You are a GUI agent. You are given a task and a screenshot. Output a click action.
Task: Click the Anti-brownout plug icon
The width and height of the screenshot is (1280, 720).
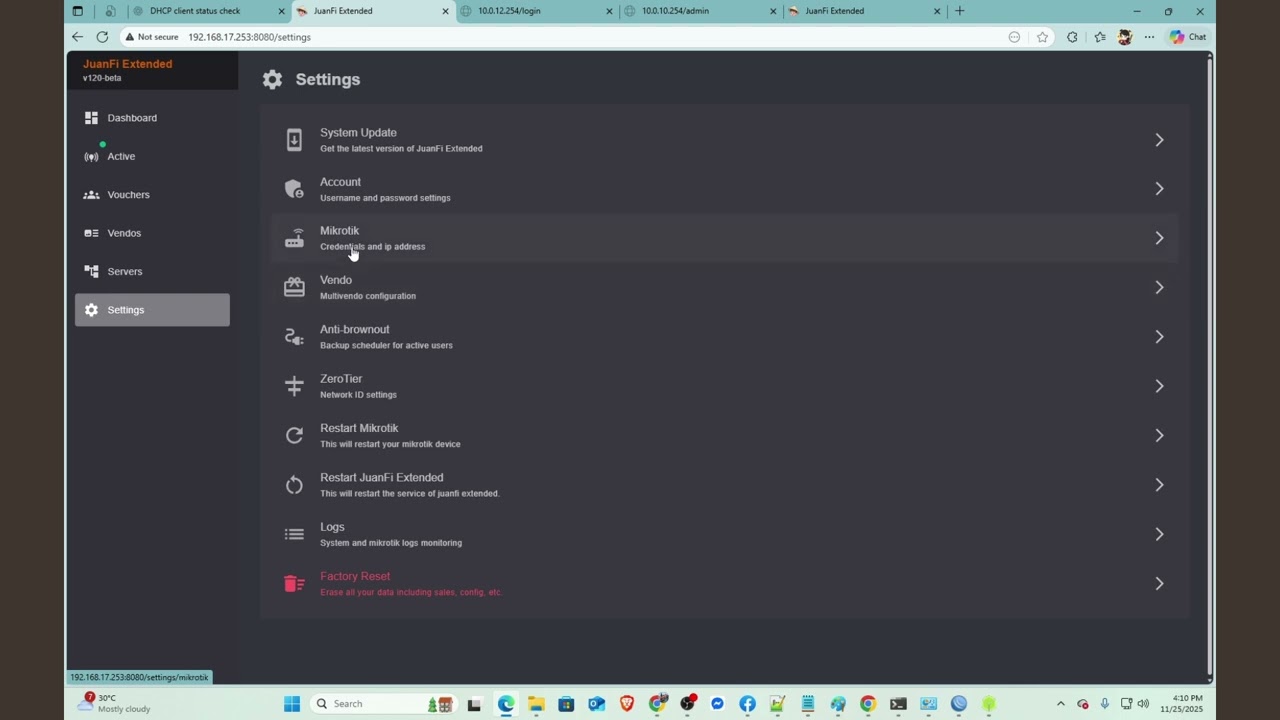(294, 337)
